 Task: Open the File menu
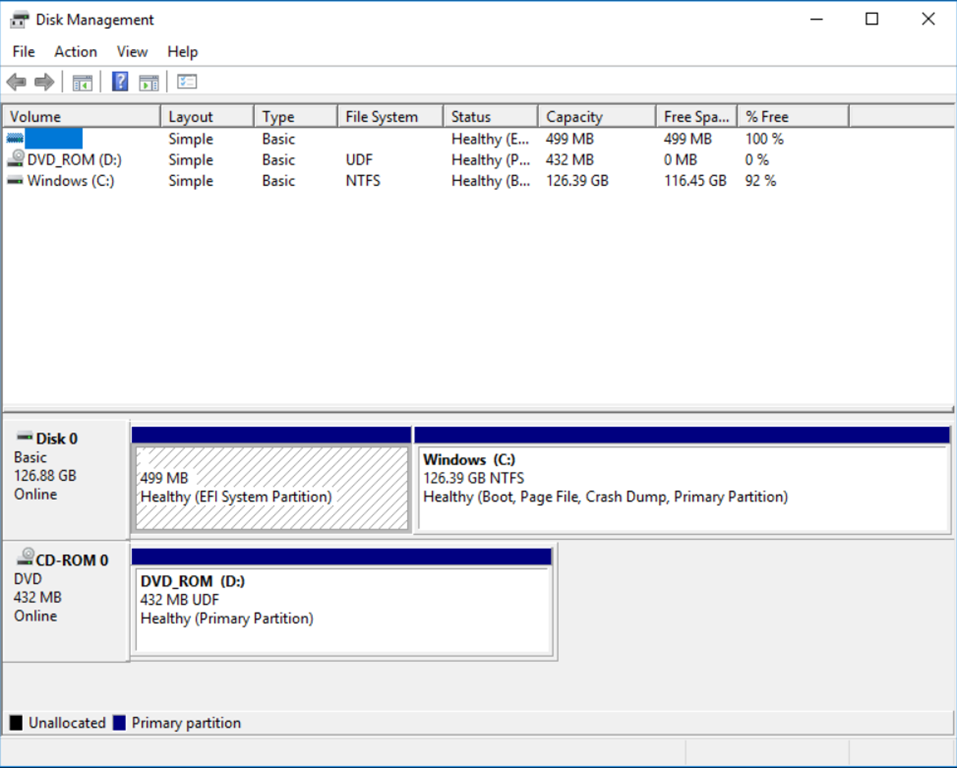[x=23, y=52]
